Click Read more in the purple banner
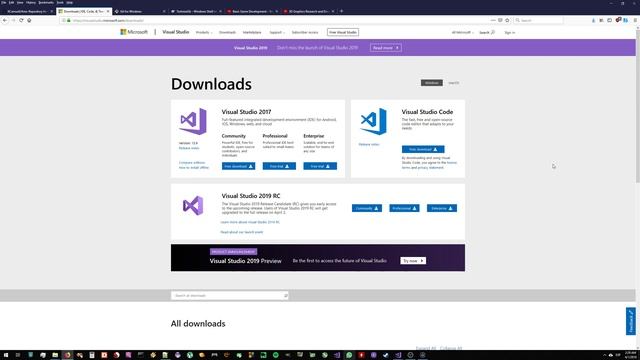 [x=386, y=48]
